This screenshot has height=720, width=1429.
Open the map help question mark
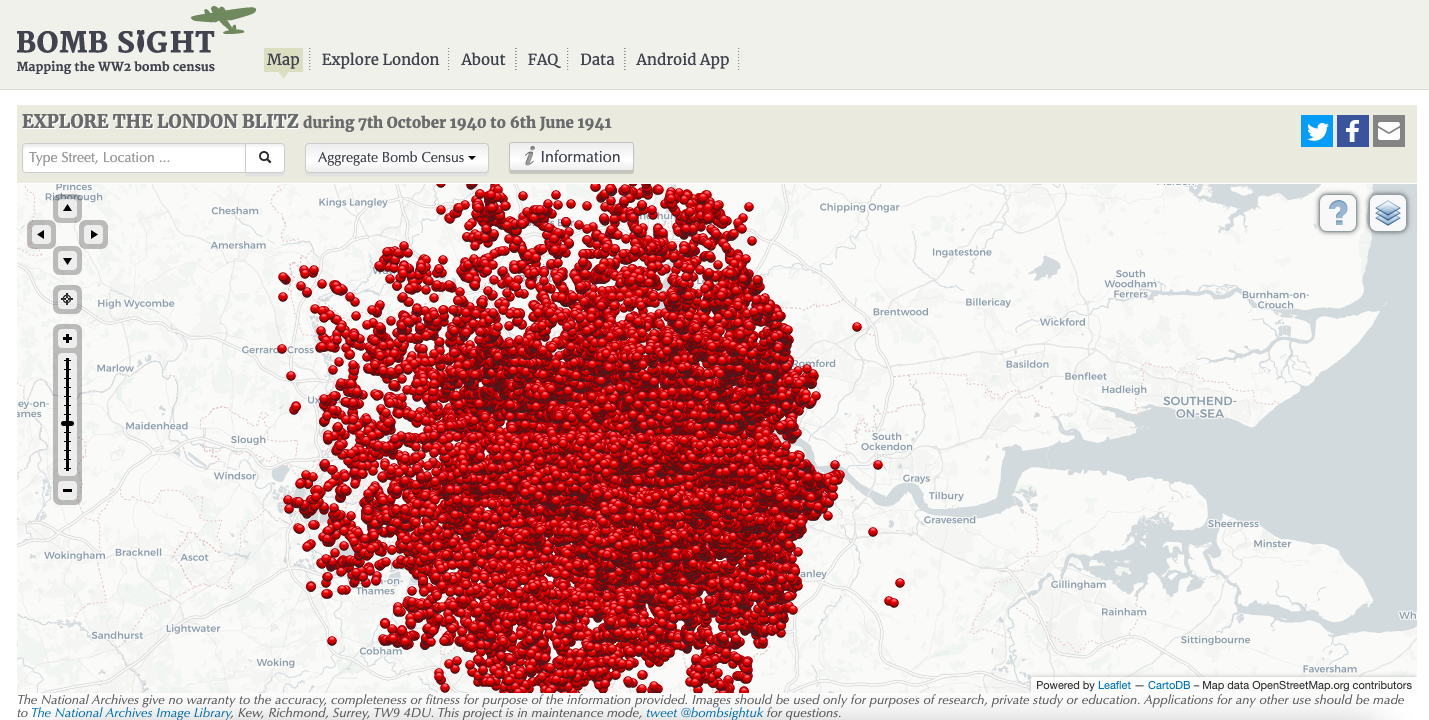[x=1338, y=213]
